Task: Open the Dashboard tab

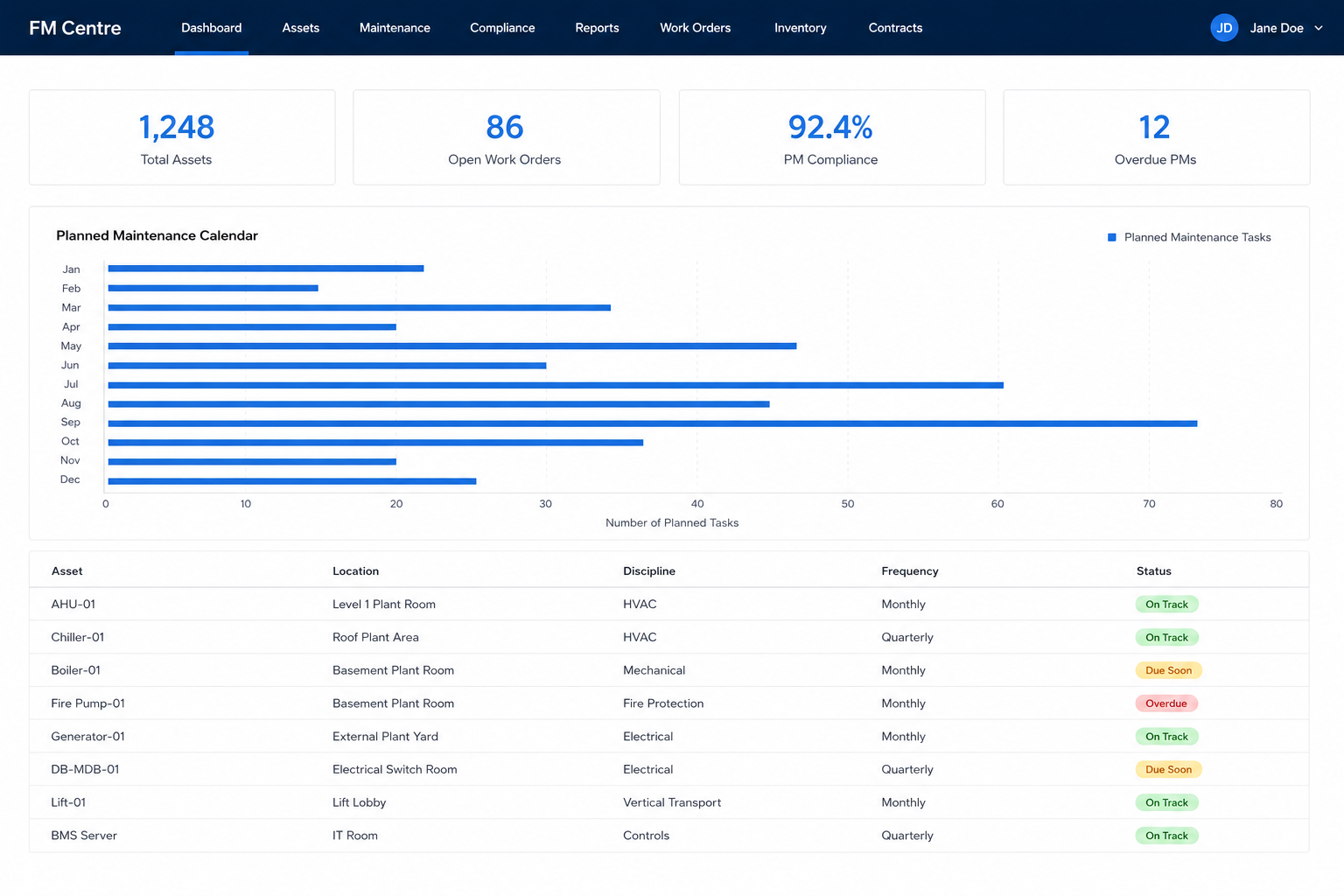Action: pos(212,28)
